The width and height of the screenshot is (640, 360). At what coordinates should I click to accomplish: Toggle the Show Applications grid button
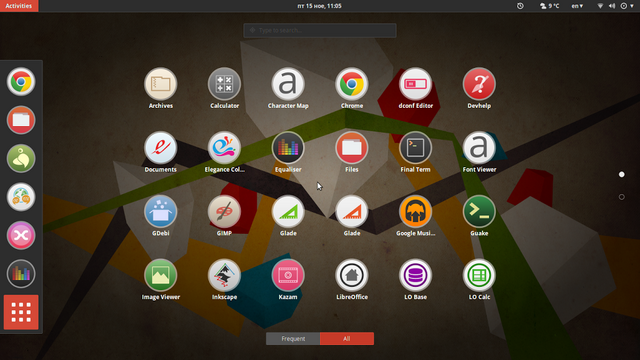[x=21, y=312]
